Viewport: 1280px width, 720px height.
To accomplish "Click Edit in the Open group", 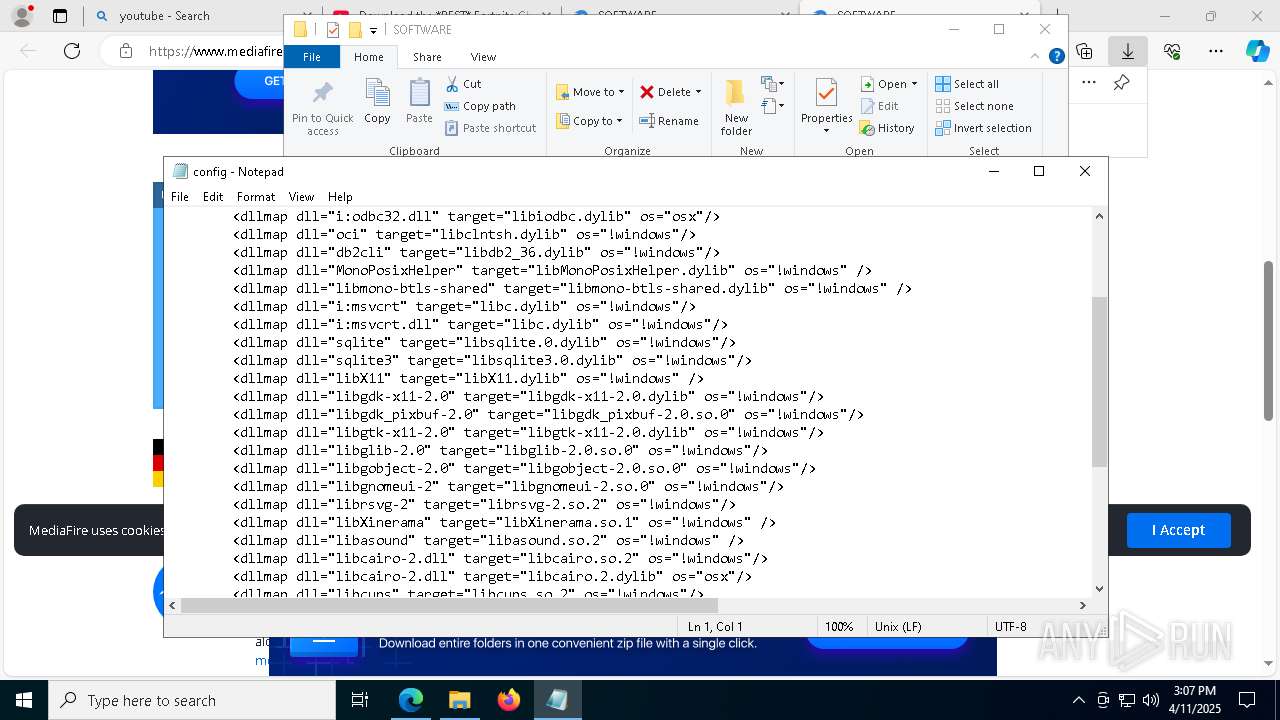I will [x=879, y=106].
